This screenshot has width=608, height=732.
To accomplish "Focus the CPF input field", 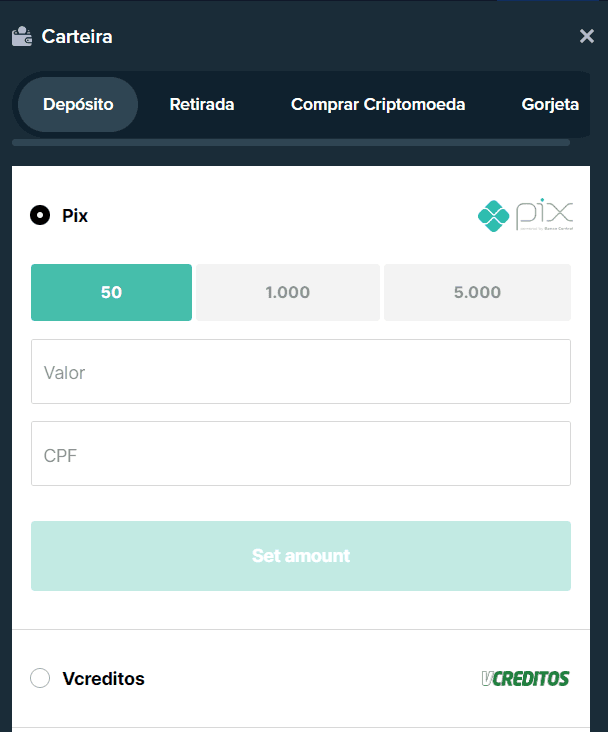I will pos(301,454).
